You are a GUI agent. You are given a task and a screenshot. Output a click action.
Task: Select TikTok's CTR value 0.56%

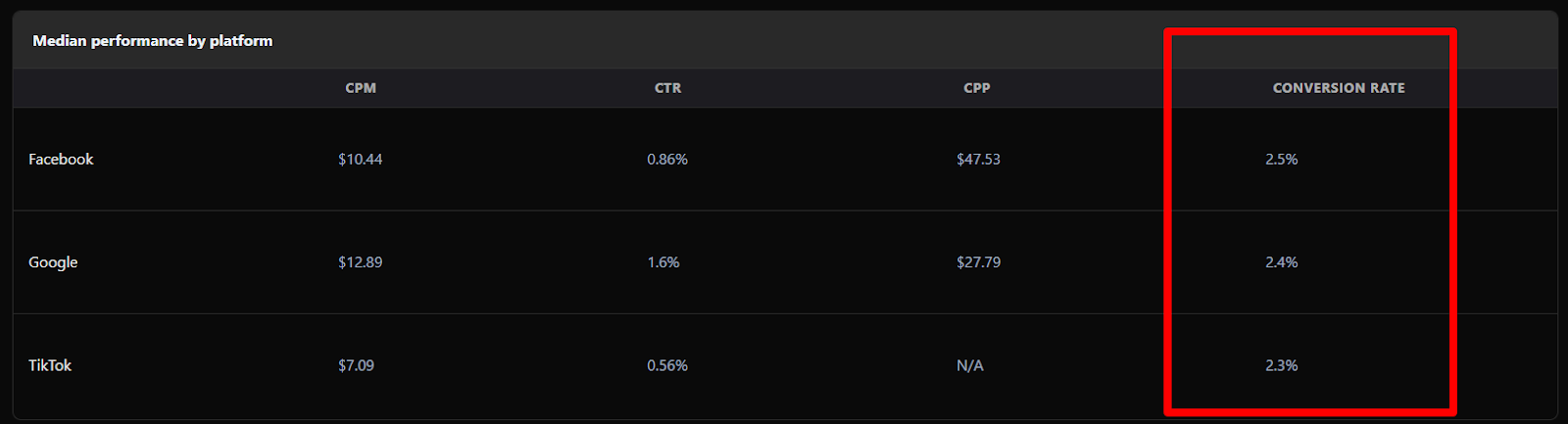(x=667, y=365)
